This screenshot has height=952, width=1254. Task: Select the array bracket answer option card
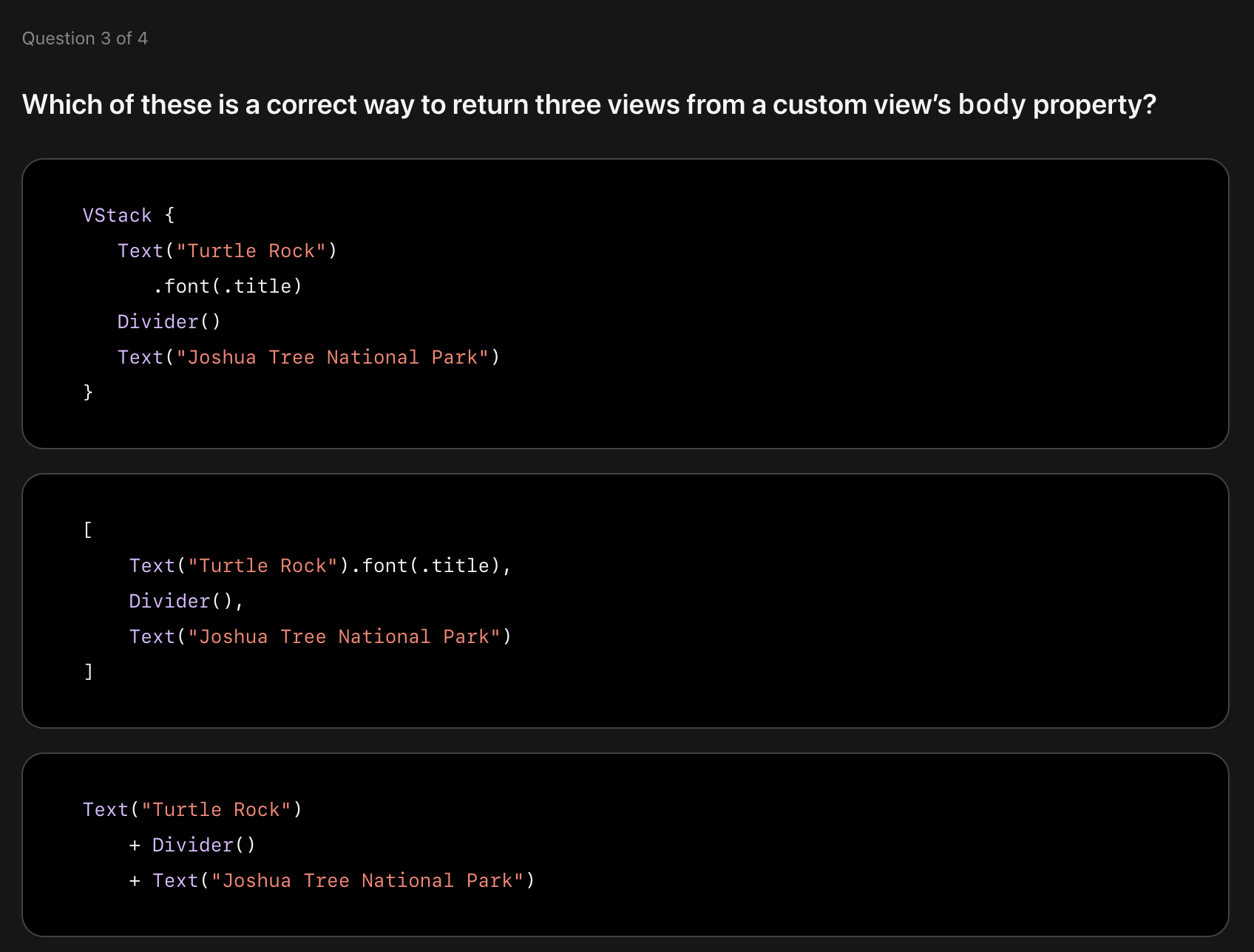point(626,601)
